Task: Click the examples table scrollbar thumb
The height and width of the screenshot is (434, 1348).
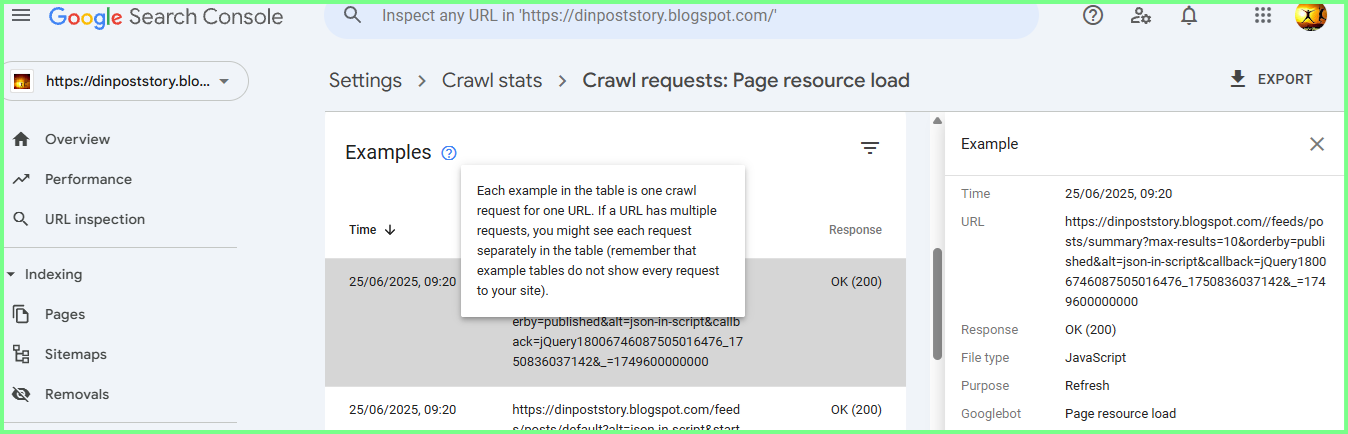Action: pyautogui.click(x=937, y=303)
